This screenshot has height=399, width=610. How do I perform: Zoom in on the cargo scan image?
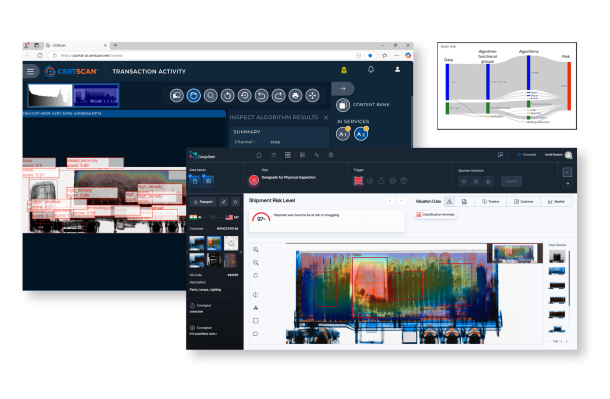[256, 250]
